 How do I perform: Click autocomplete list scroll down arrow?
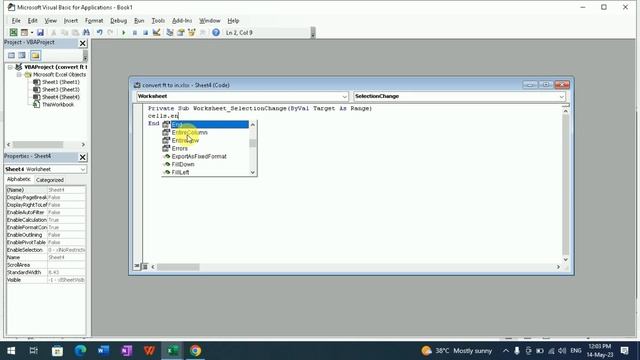click(253, 172)
